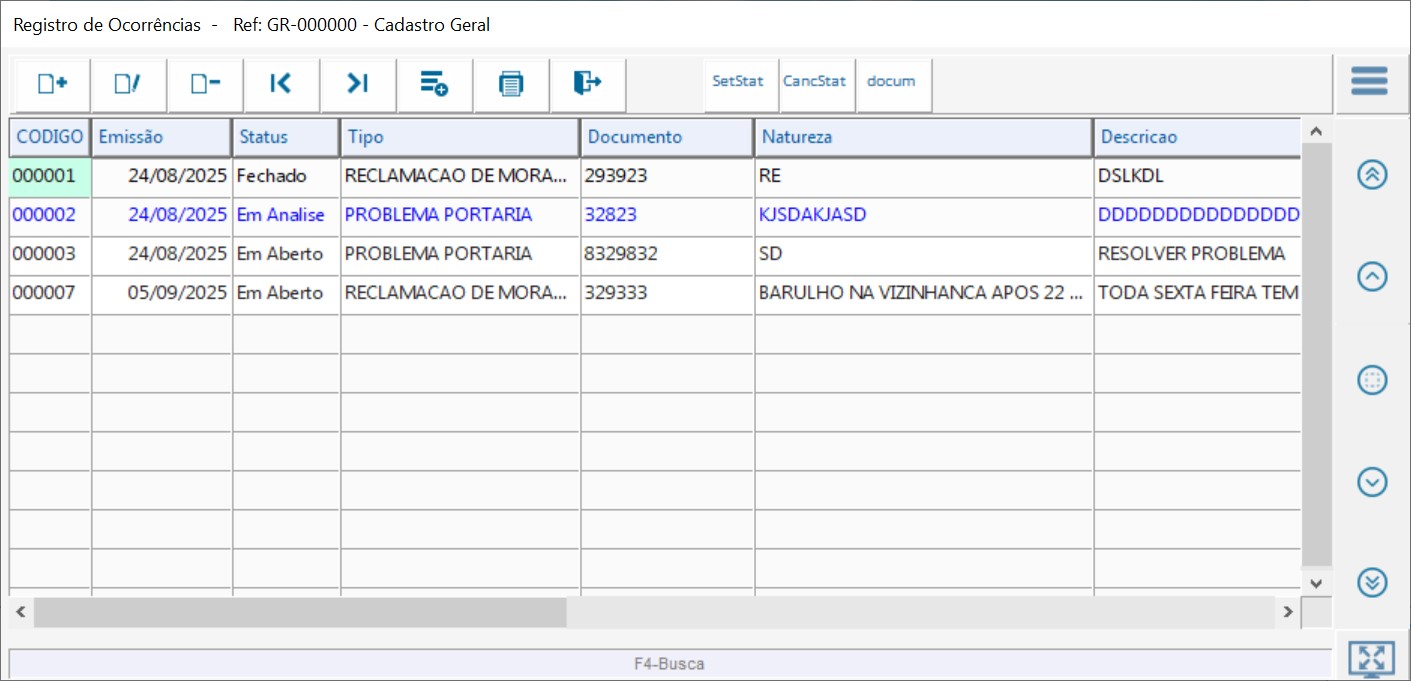Click the print report icon
1411x681 pixels.
click(511, 84)
